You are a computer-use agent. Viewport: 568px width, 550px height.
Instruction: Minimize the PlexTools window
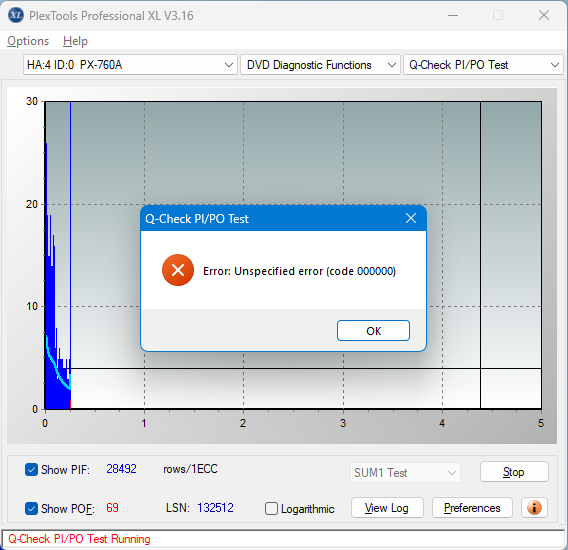tap(453, 15)
